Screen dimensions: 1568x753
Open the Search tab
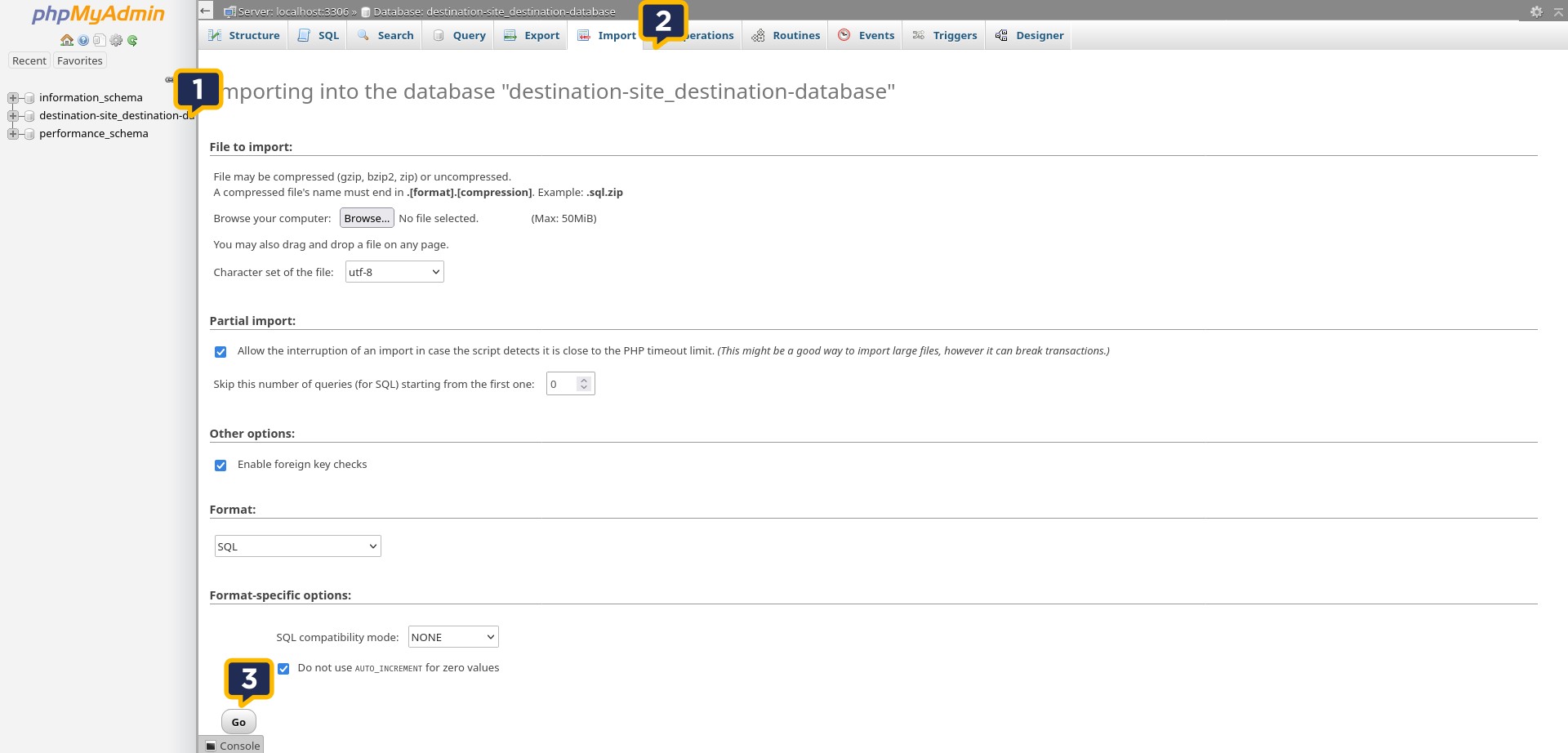385,35
